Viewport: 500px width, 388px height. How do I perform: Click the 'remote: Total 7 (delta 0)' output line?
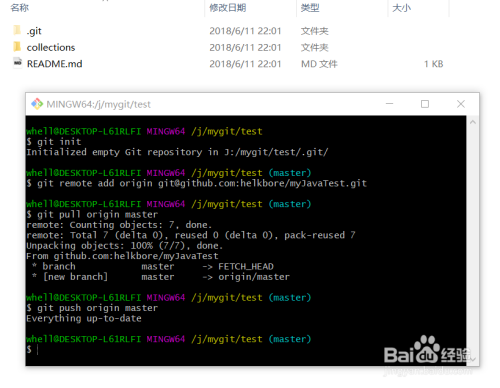click(x=191, y=235)
